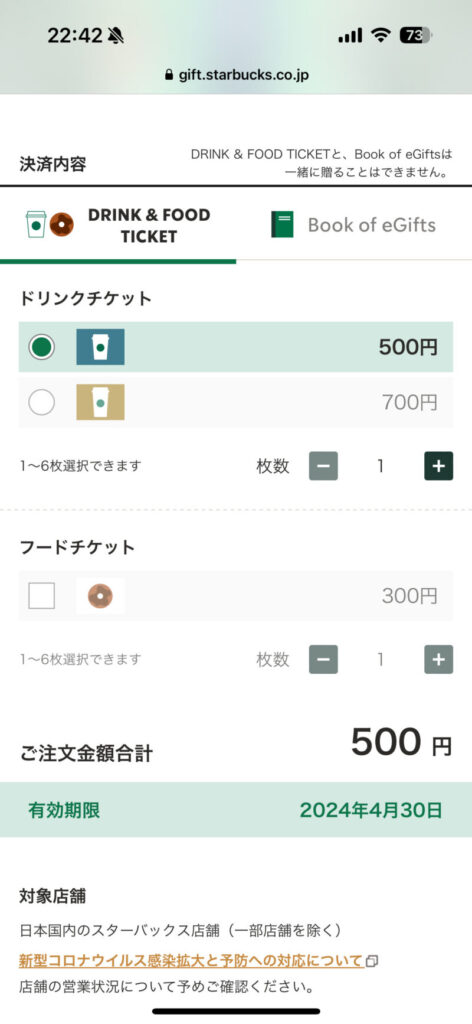Tap the external link icon beside the corona notice
Image resolution: width=472 pixels, height=1024 pixels.
click(371, 961)
